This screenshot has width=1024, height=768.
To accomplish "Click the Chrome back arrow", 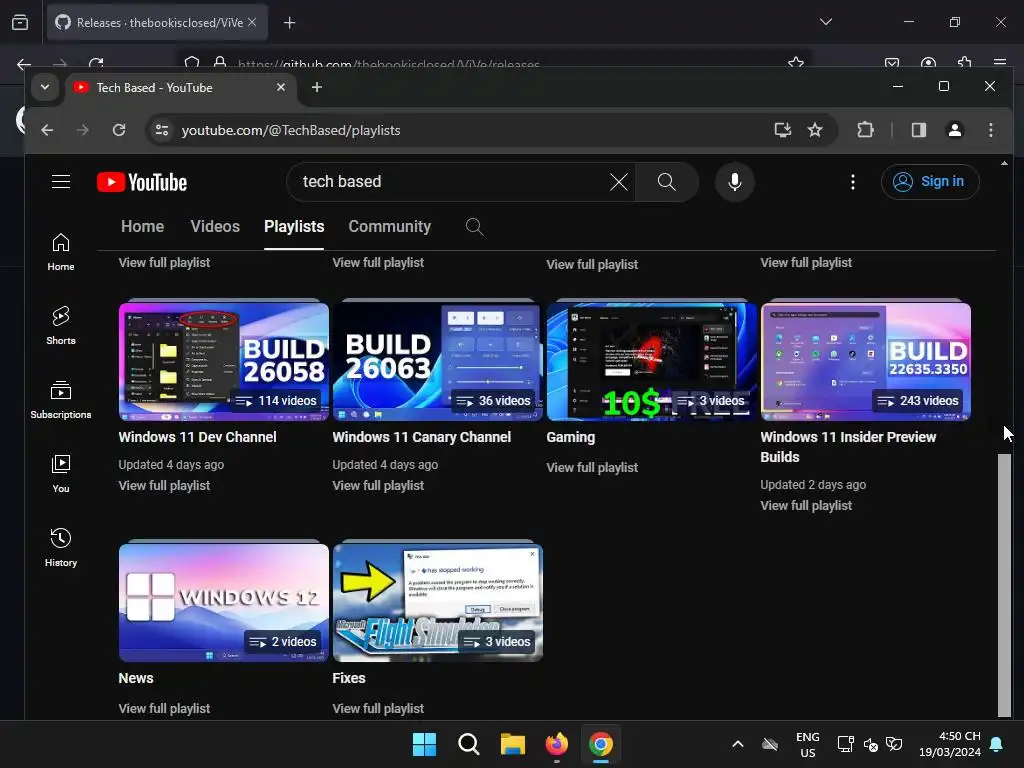I will coord(47,130).
